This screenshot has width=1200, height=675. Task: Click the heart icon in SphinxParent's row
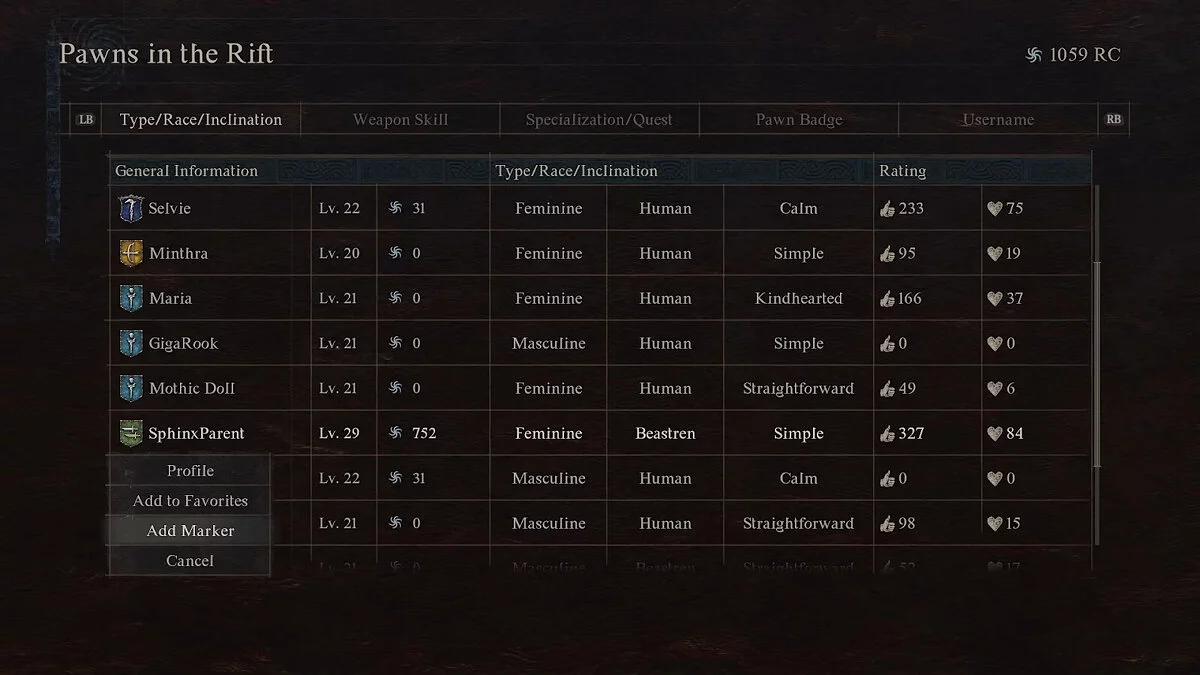[994, 434]
